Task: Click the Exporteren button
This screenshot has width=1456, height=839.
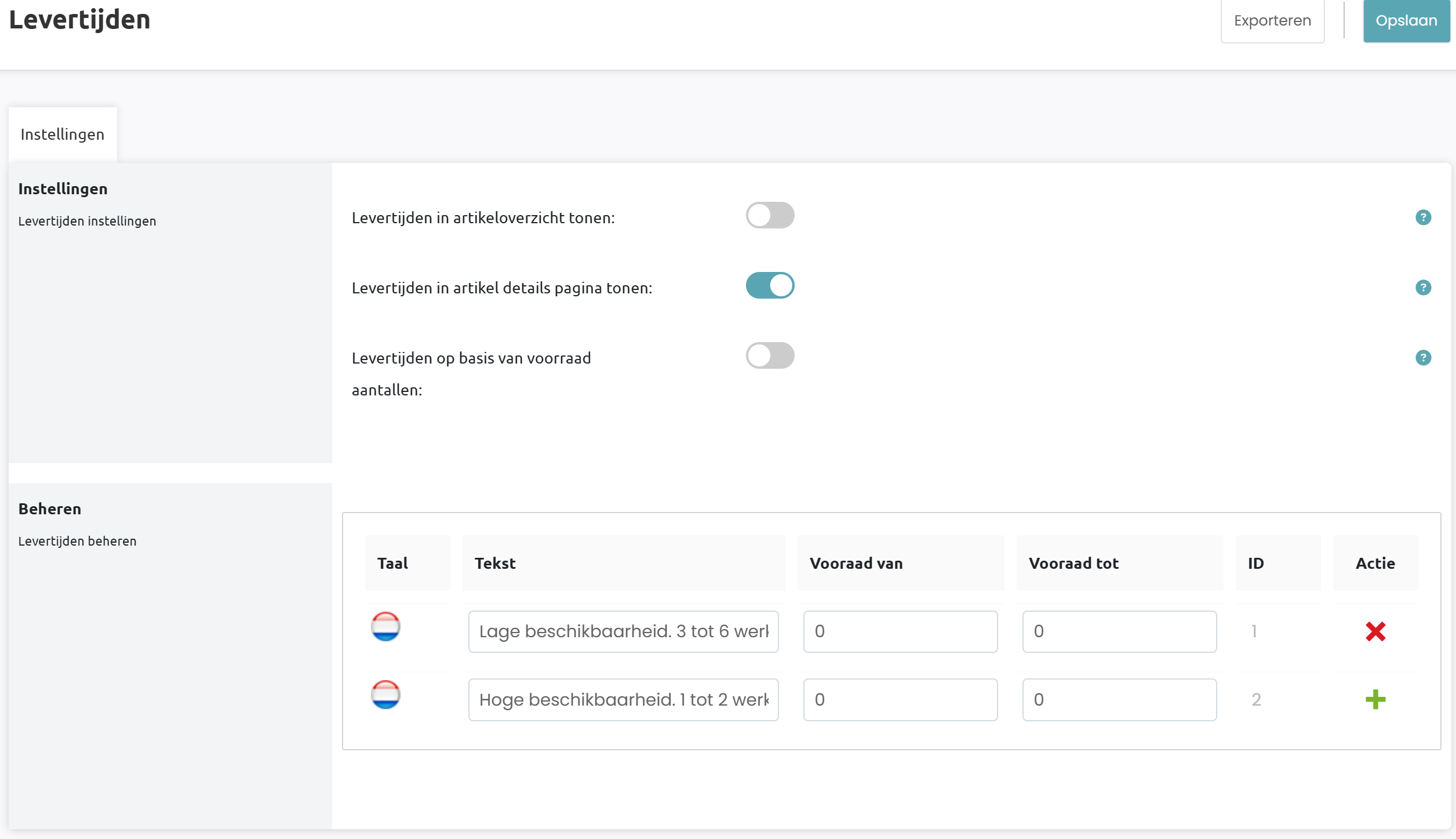Action: point(1272,21)
